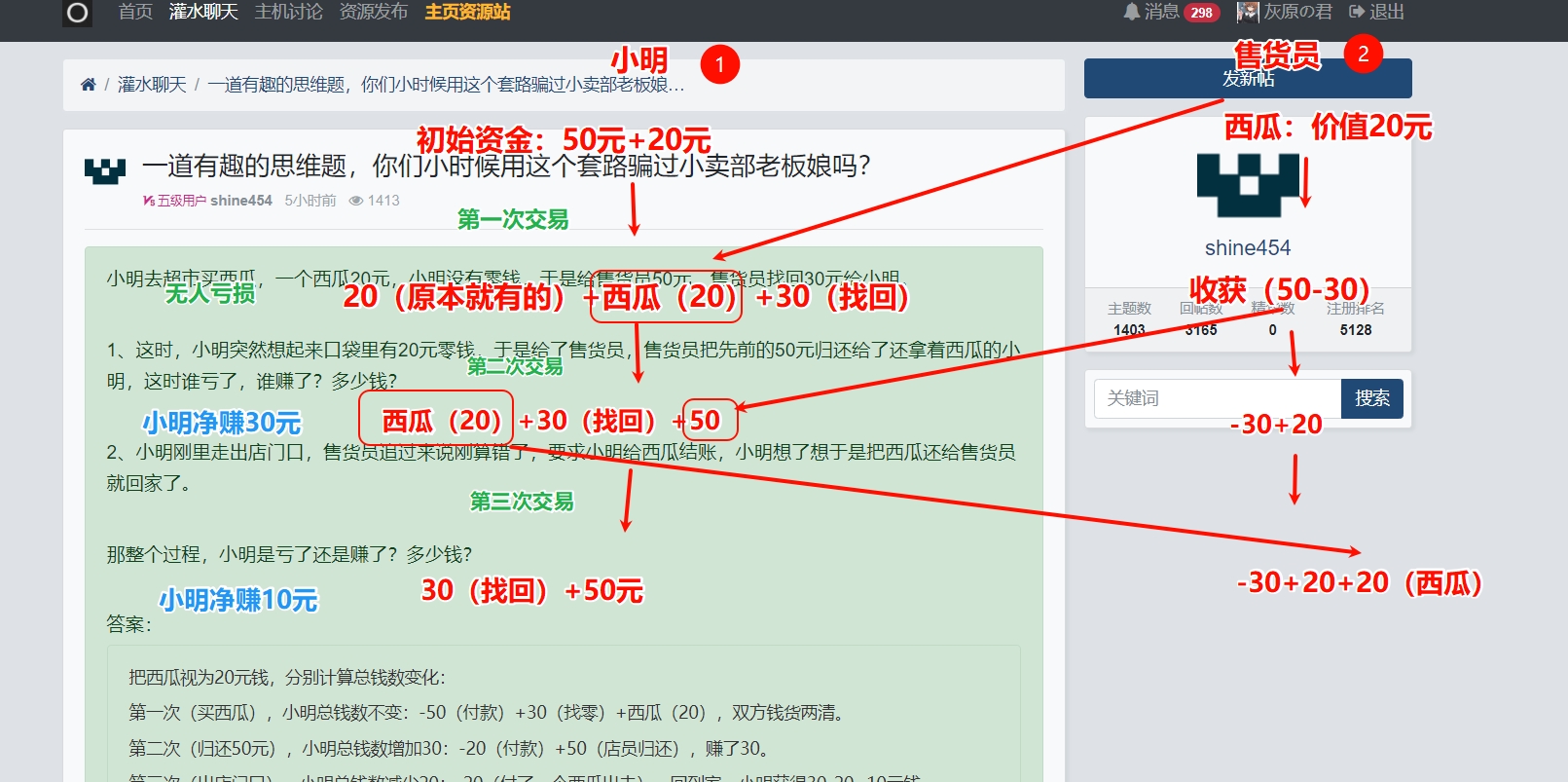Open shine454 name in sidebar card
The image size is (1568, 782).
(x=1248, y=248)
